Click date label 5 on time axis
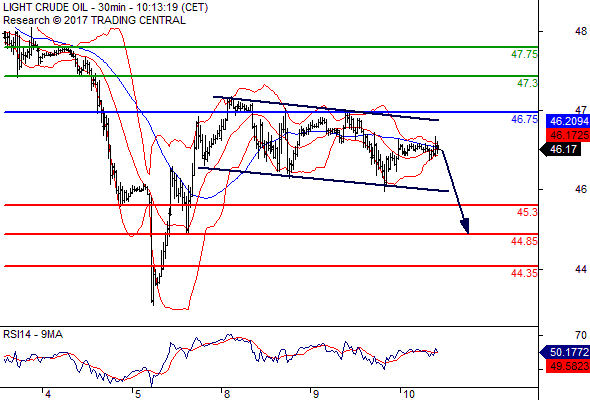 [x=137, y=394]
